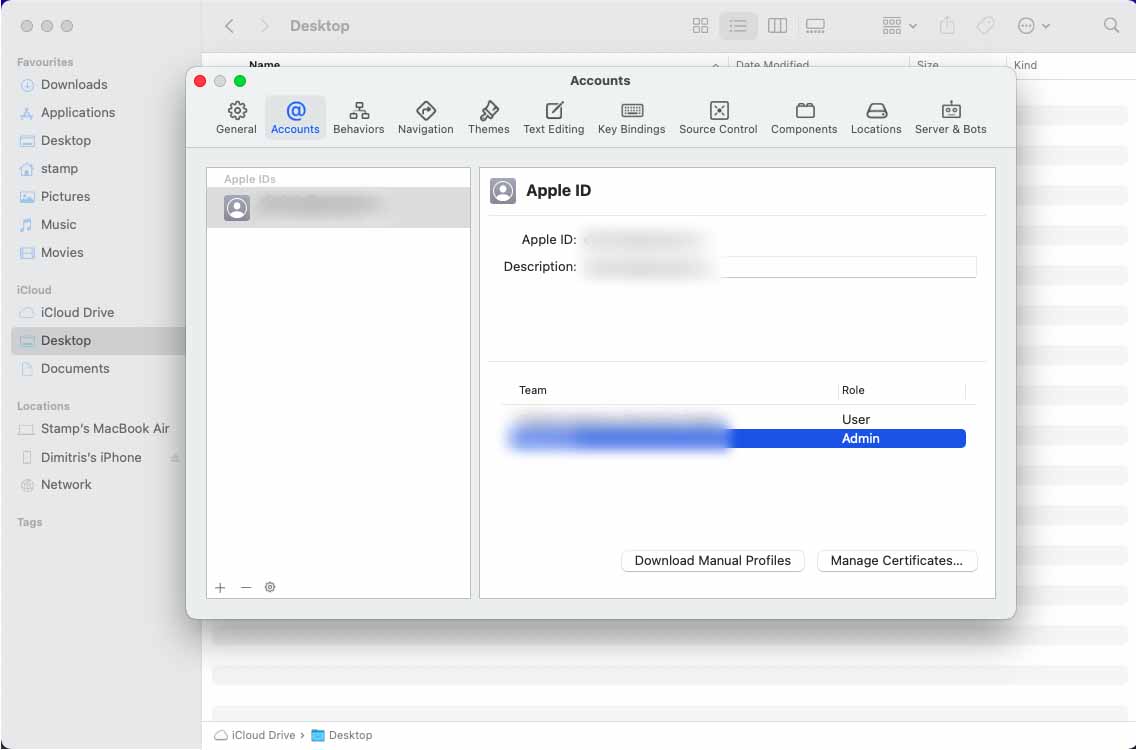Open the General preferences pane
This screenshot has width=1136, height=750.
tap(236, 117)
